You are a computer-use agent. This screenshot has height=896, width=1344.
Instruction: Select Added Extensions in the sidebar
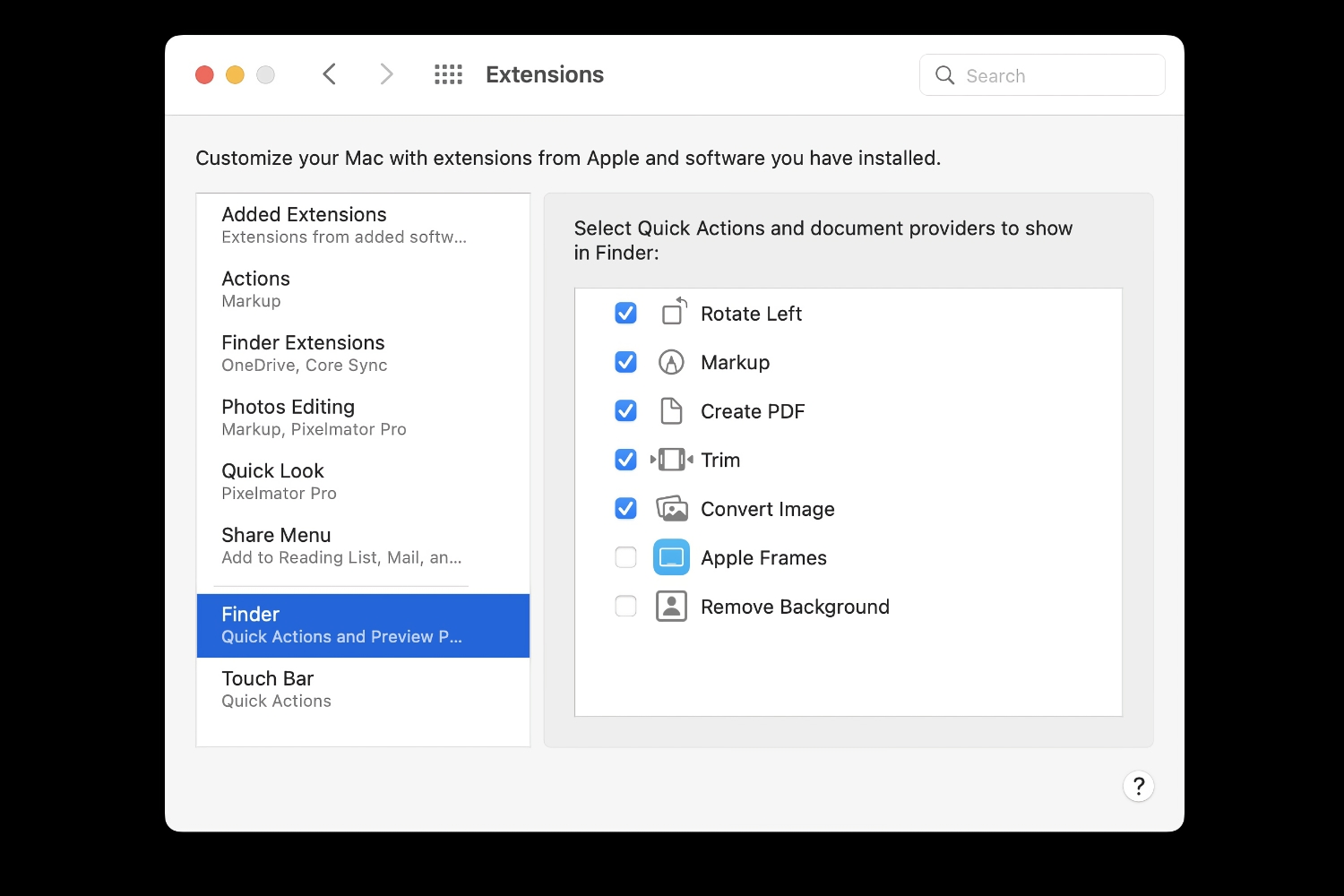pyautogui.click(x=363, y=225)
